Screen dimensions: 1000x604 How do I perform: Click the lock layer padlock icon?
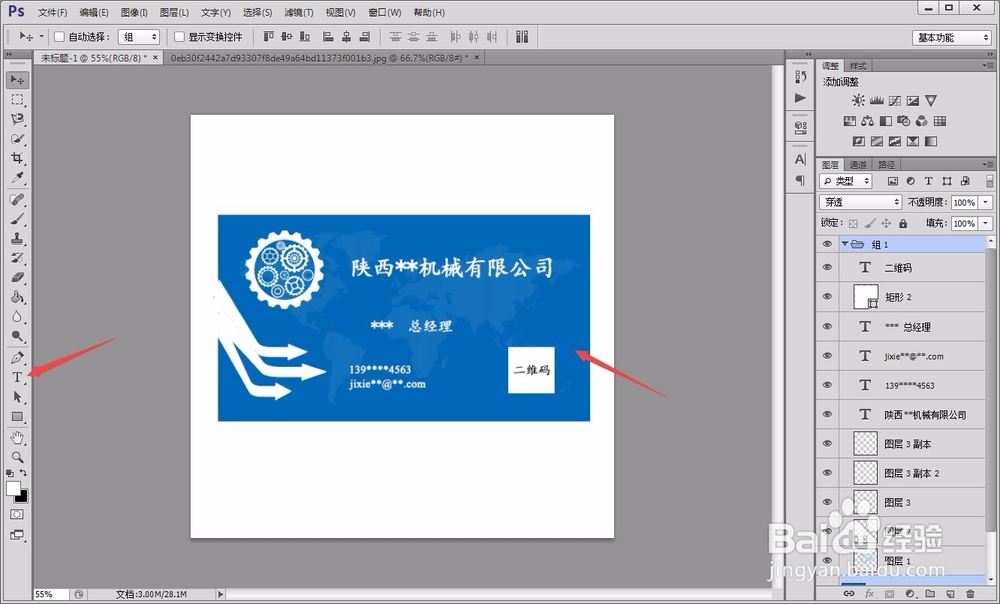pos(903,223)
